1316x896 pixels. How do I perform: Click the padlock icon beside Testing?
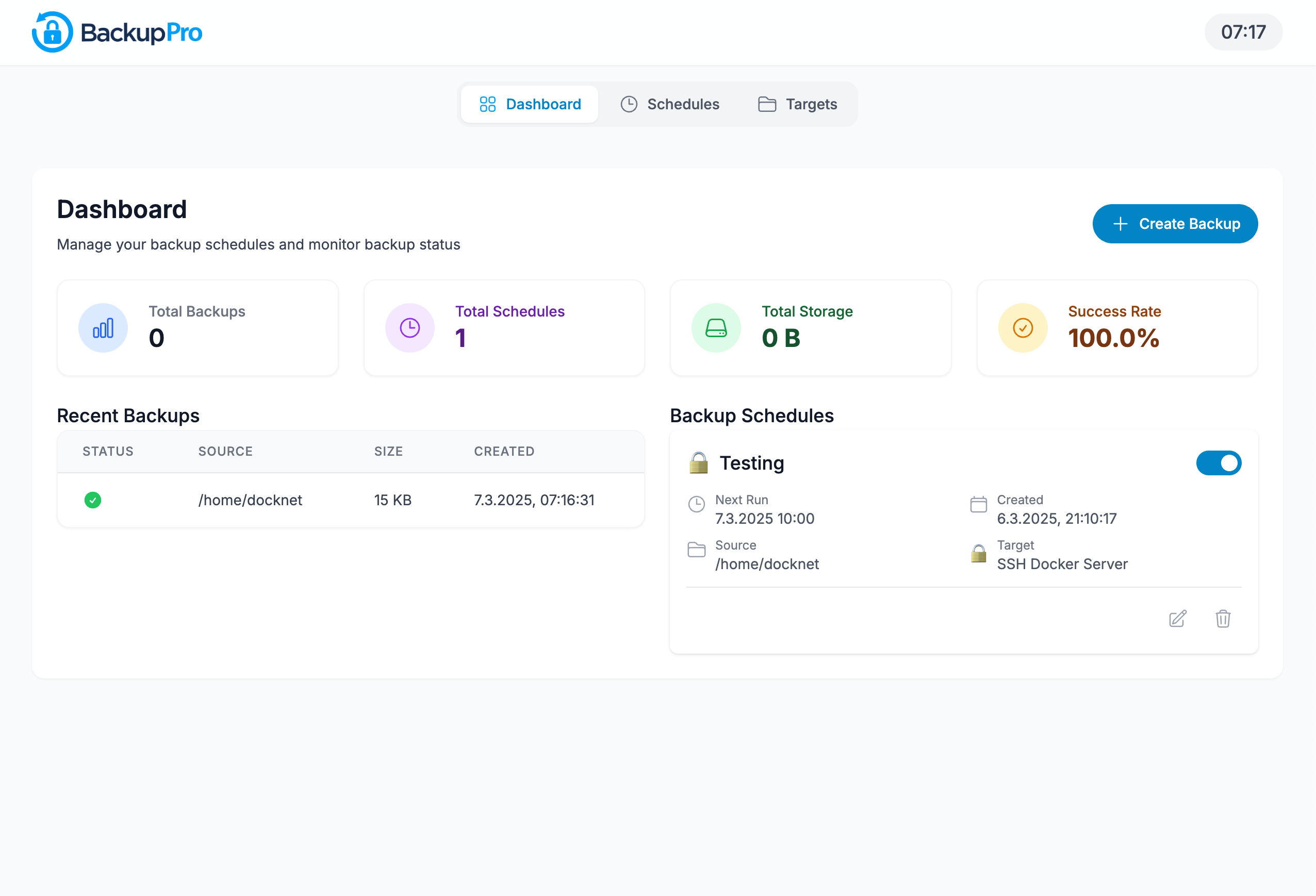(698, 463)
